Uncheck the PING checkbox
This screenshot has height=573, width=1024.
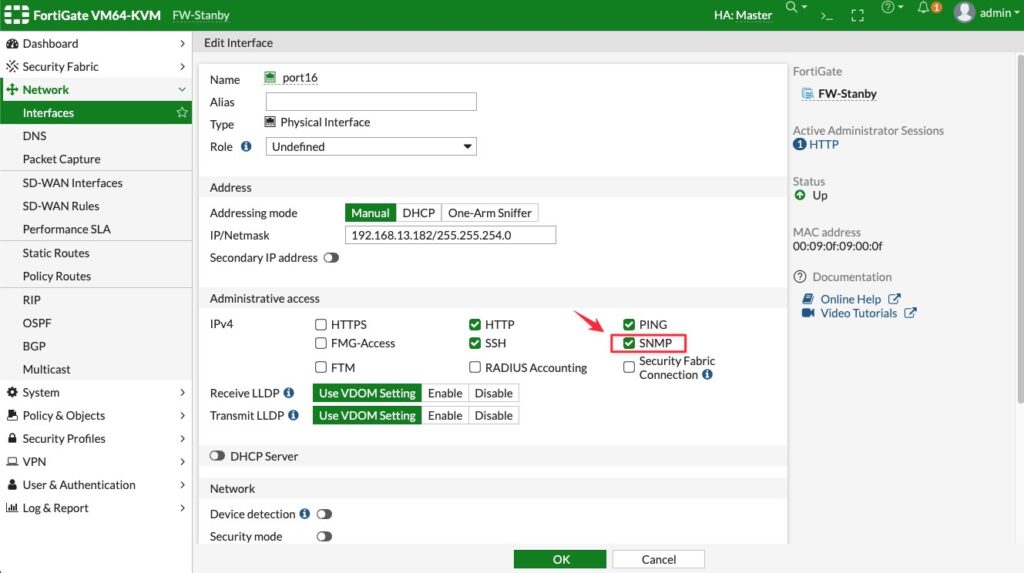(629, 324)
